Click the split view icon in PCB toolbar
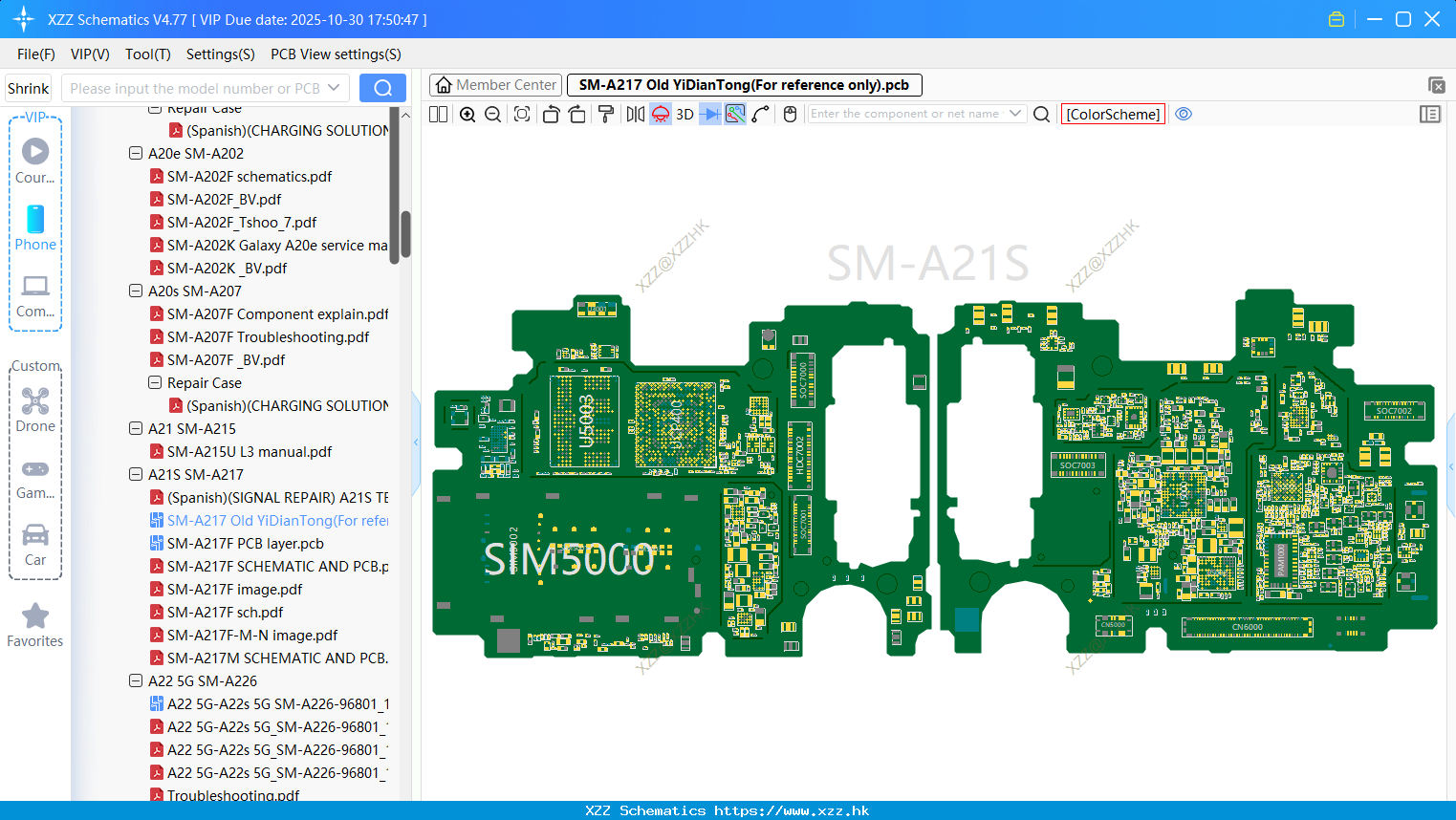The image size is (1456, 820). [438, 114]
